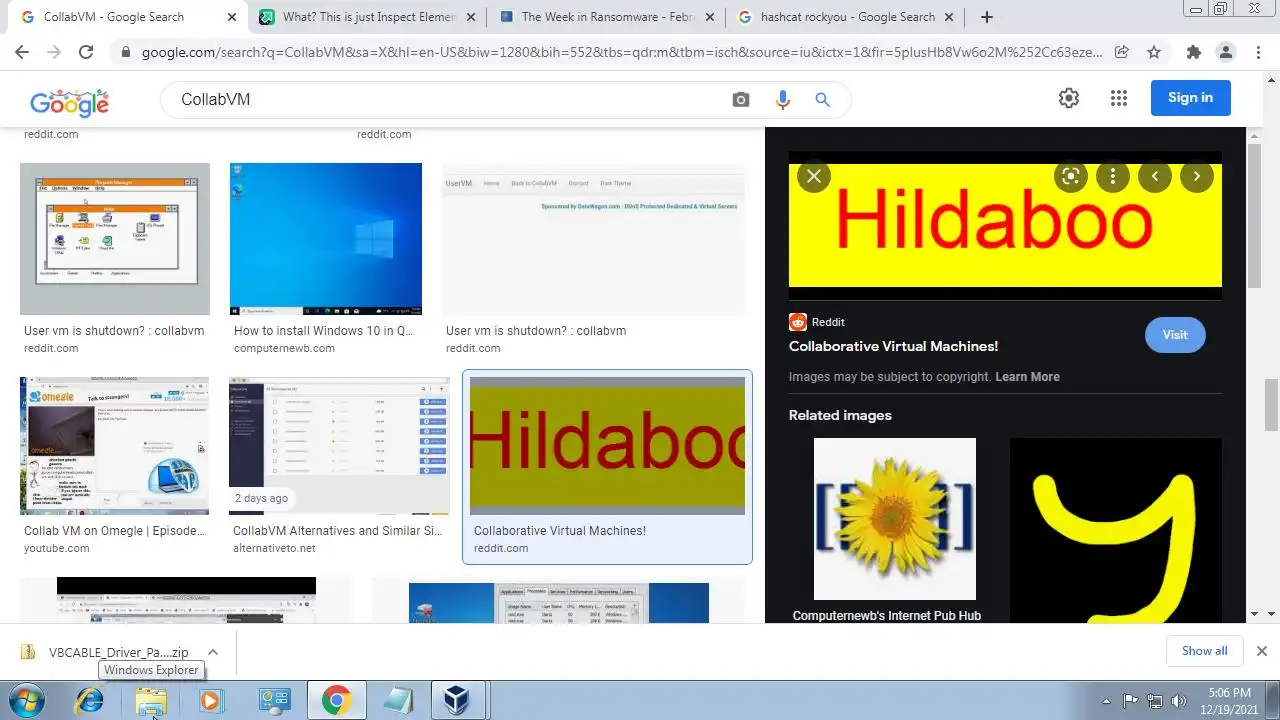Close 'The Week in Ransomware' tab
The image size is (1280, 720).
click(x=711, y=17)
